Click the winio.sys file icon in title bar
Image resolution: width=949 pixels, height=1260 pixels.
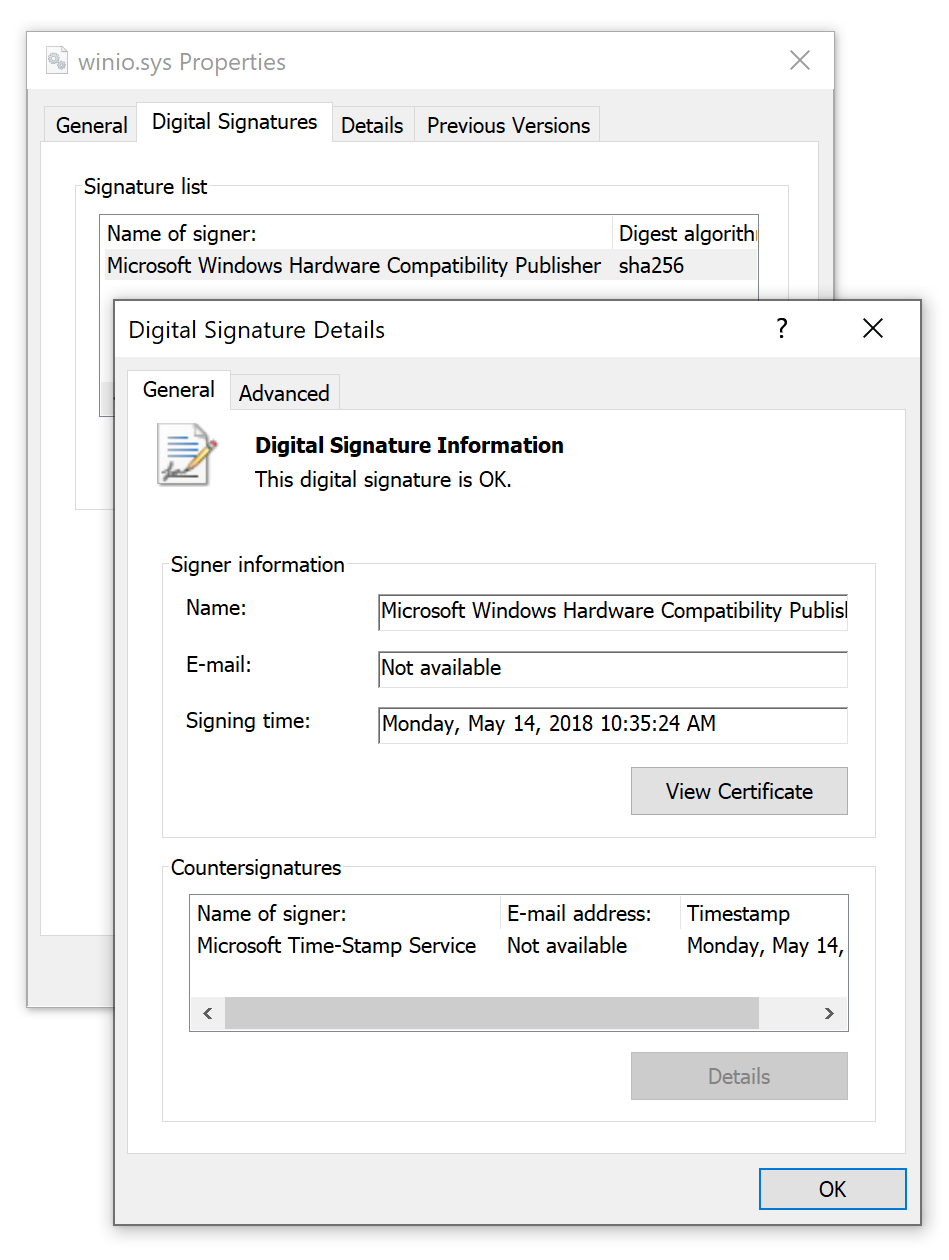click(57, 61)
